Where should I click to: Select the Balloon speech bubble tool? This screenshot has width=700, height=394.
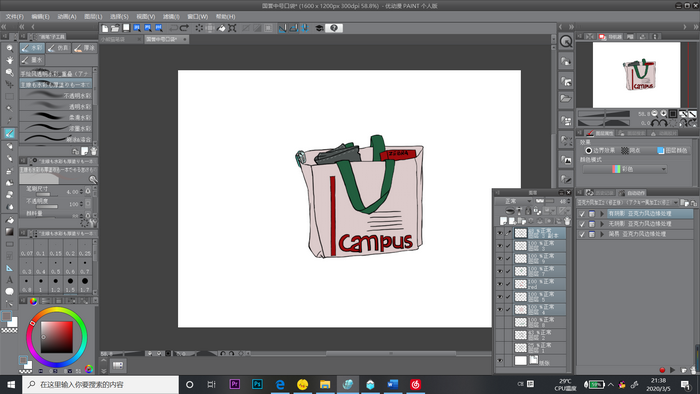(x=9, y=291)
